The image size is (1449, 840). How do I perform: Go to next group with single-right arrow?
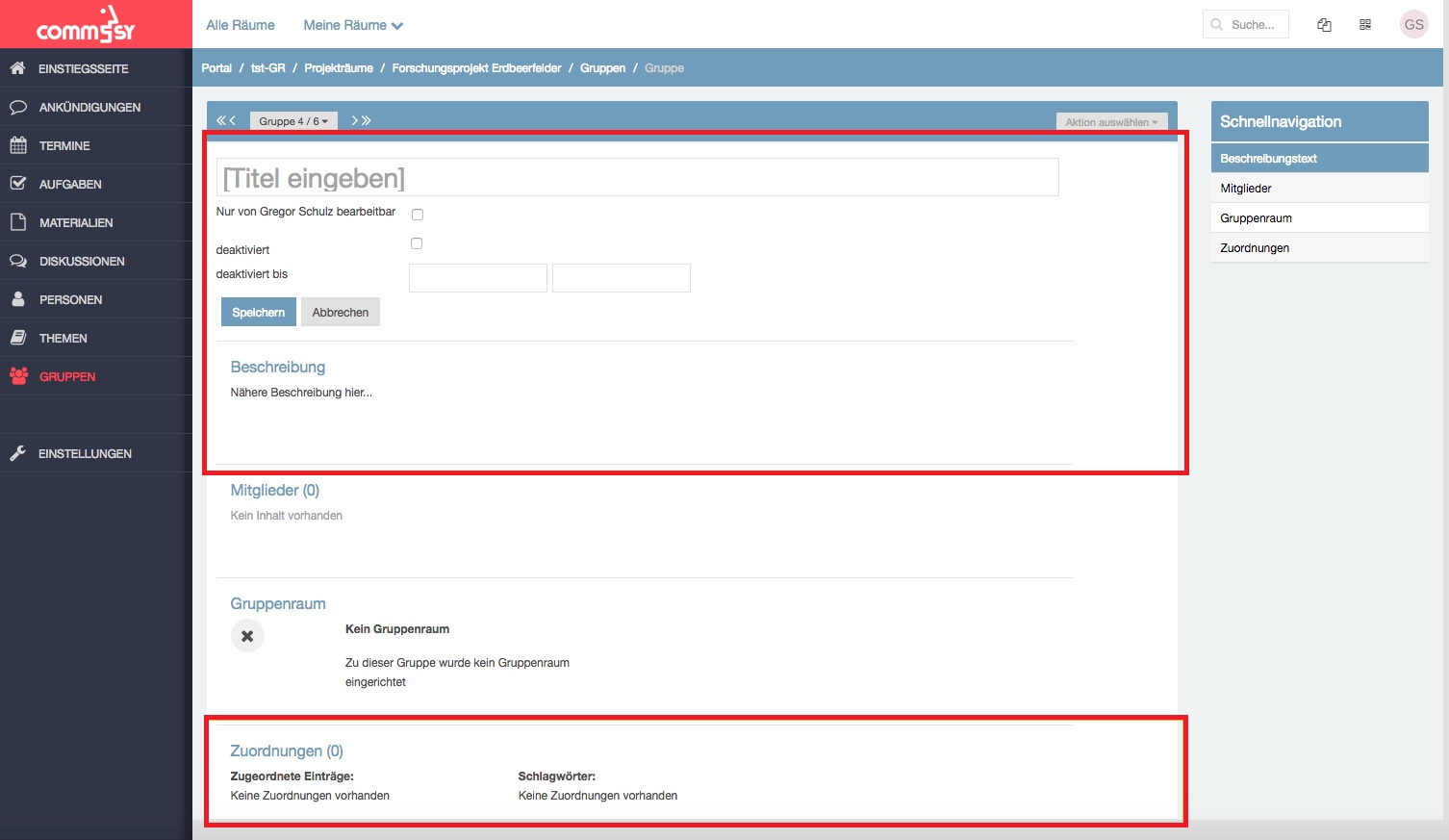pyautogui.click(x=354, y=120)
